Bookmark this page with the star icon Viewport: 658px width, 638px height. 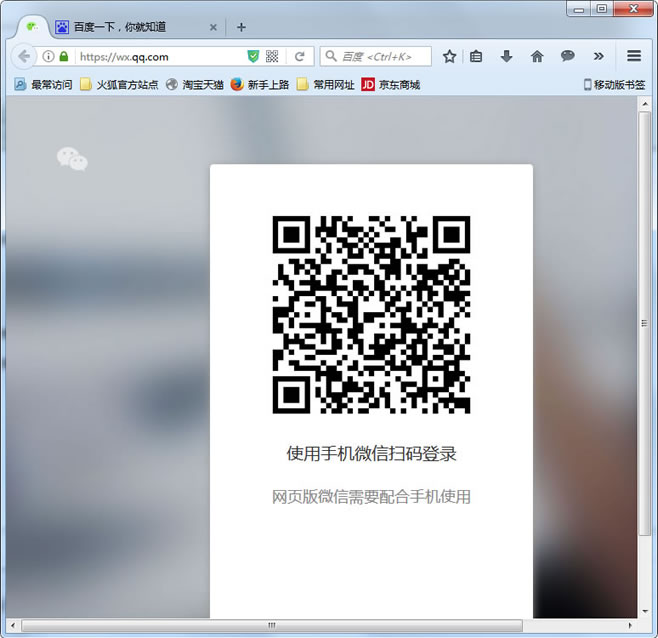449,56
